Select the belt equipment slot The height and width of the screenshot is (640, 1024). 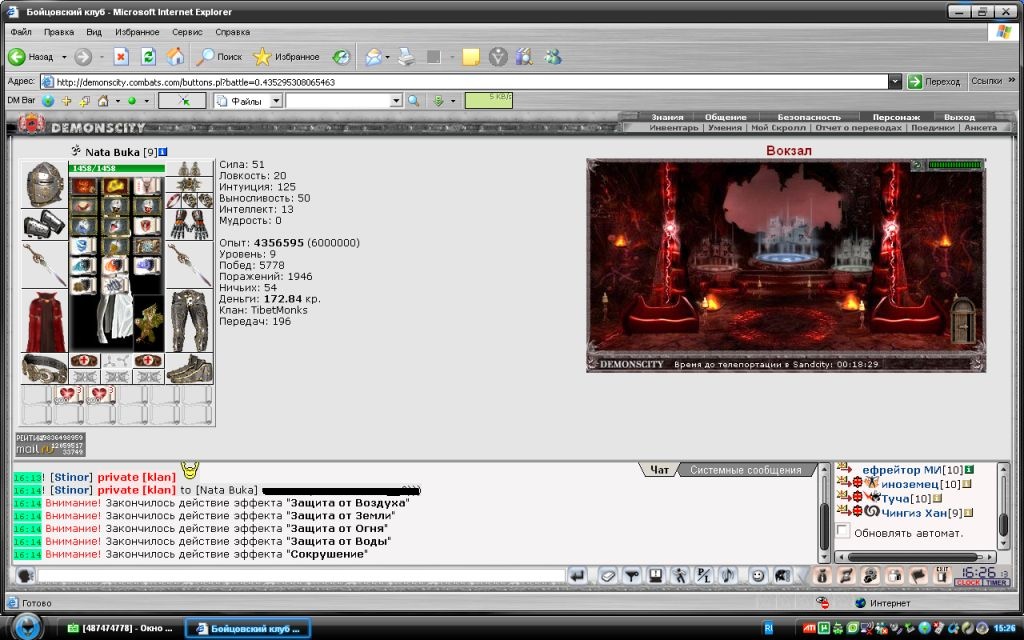point(44,369)
